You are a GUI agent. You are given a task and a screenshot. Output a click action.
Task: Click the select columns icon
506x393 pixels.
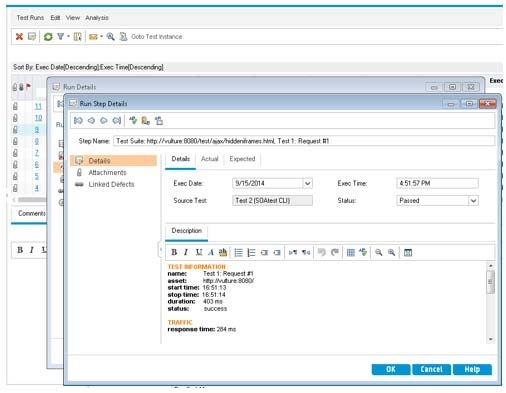coord(77,36)
